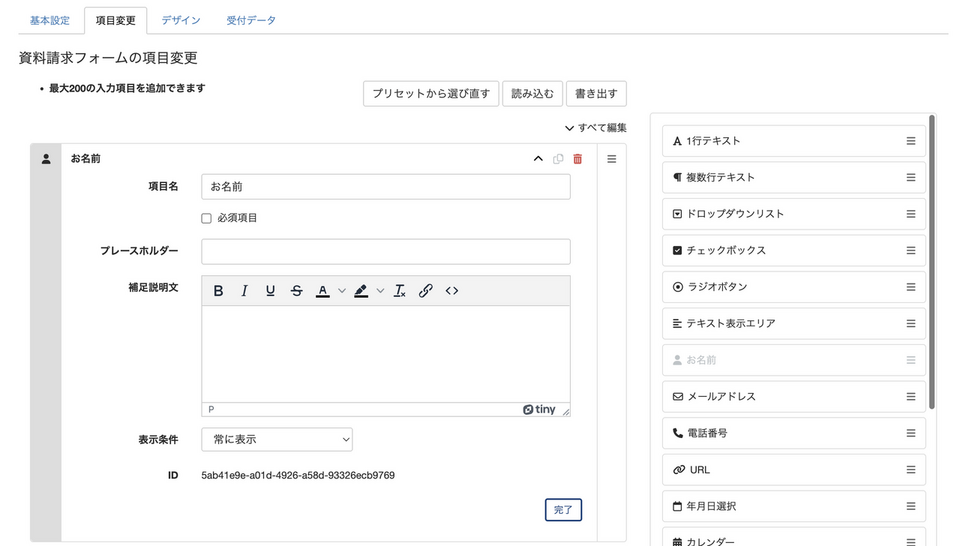Enable the 必須項目 checkbox
Screen dimensions: 960x546
point(206,218)
